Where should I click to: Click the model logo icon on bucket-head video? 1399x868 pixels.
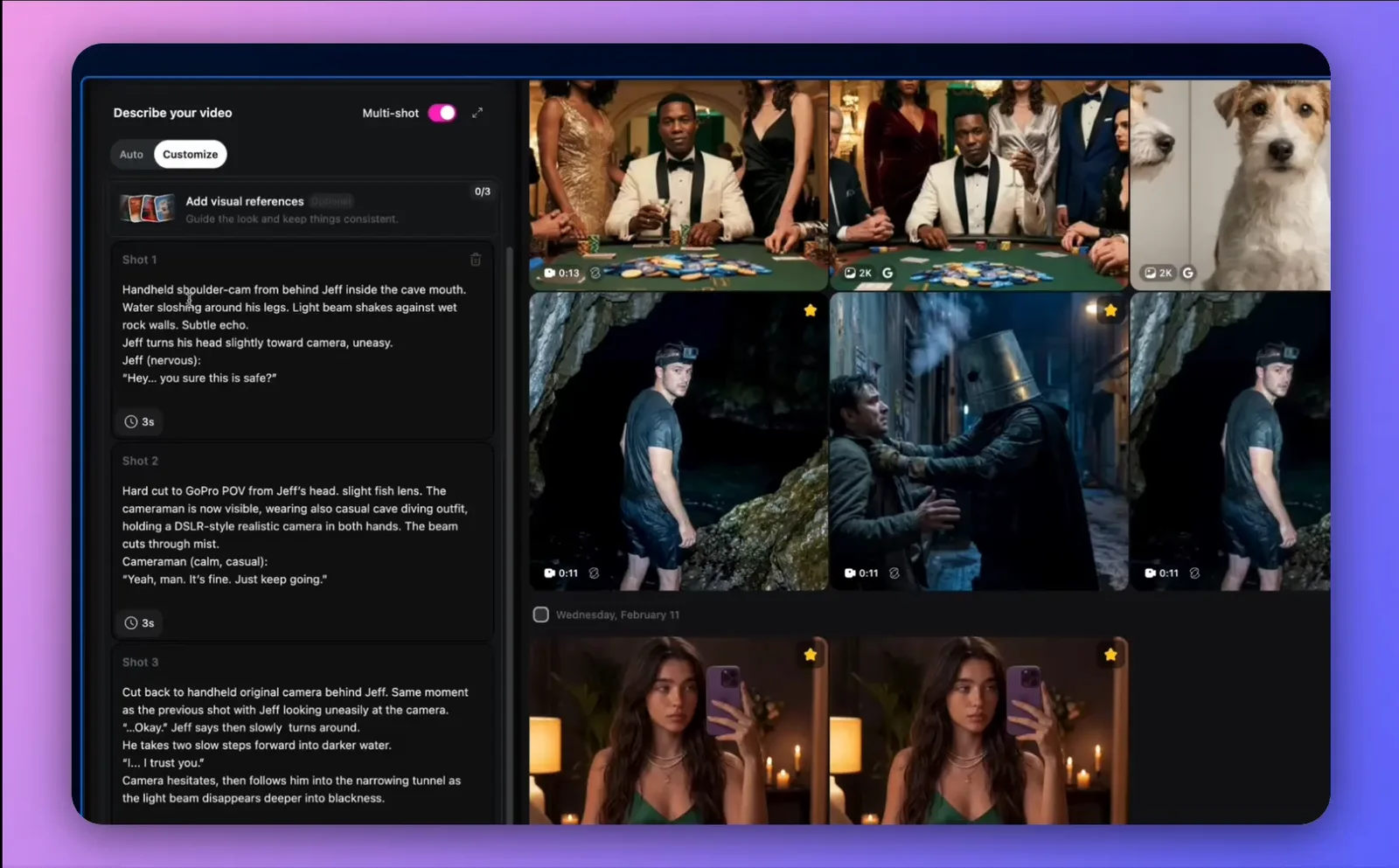click(894, 573)
